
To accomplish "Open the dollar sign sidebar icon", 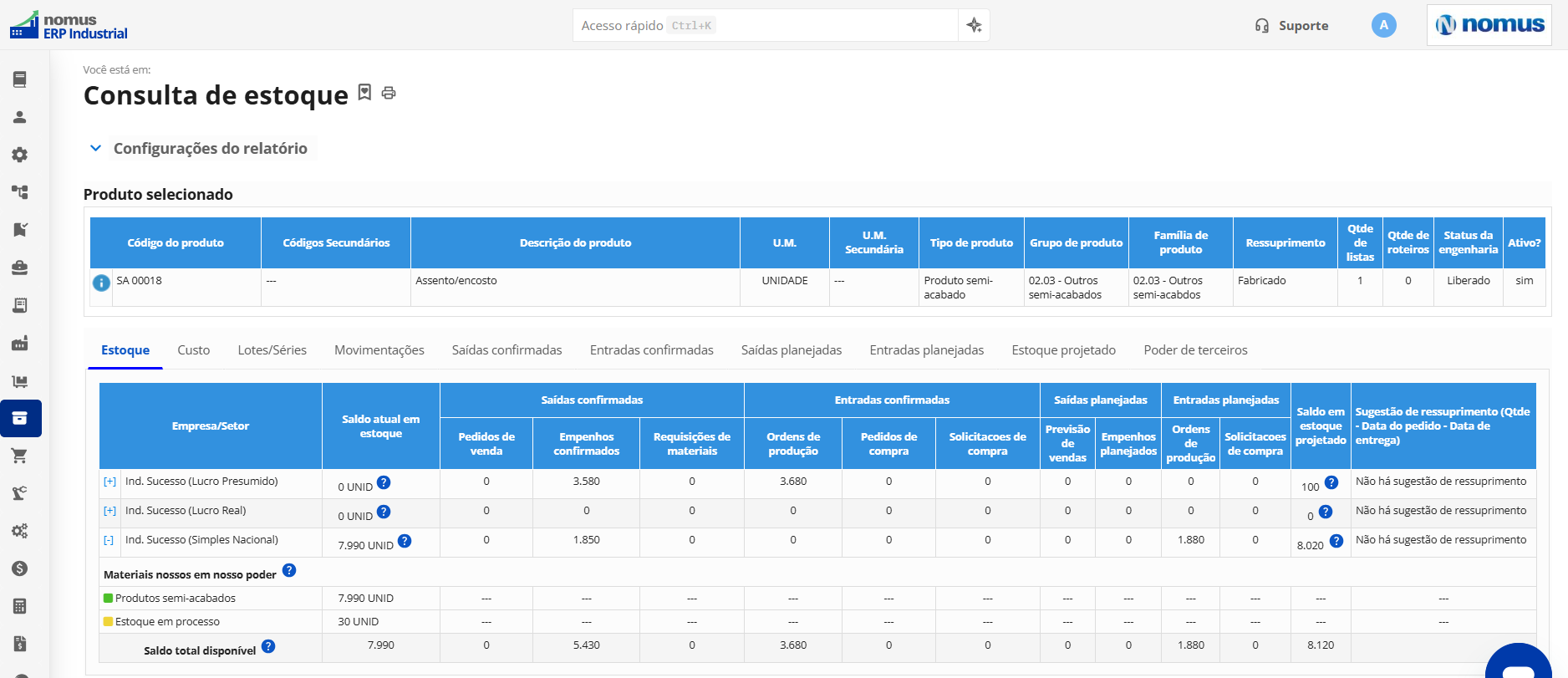I will pos(20,568).
